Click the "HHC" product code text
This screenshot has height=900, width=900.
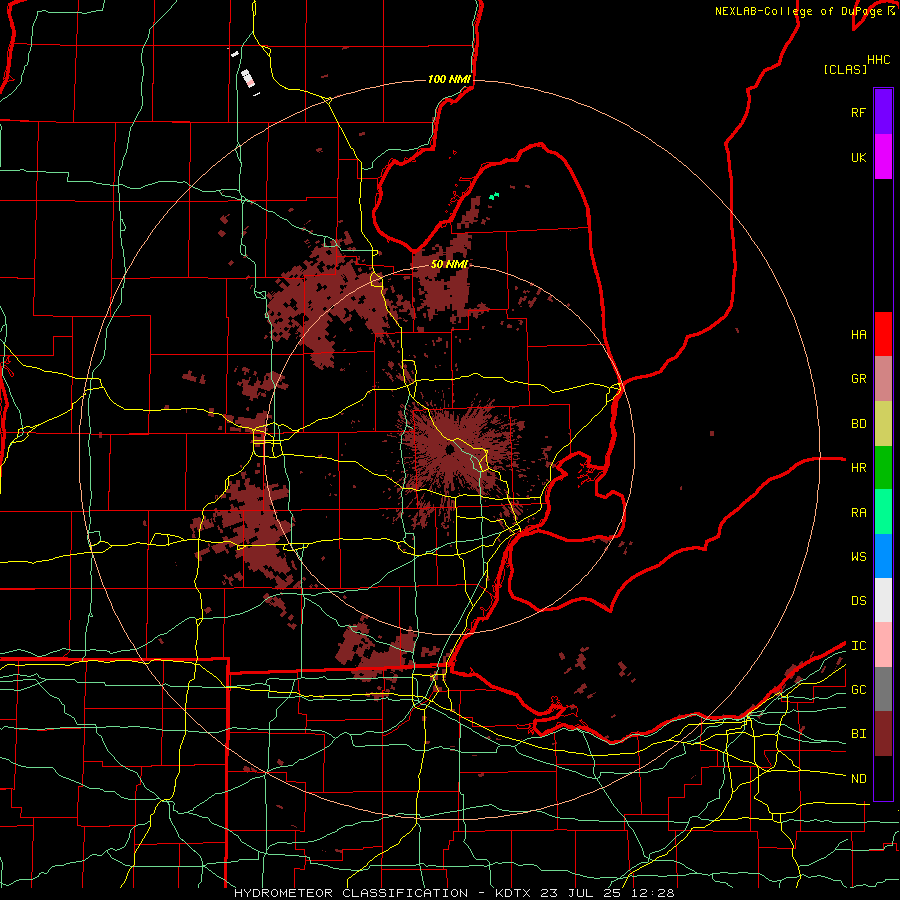878,60
